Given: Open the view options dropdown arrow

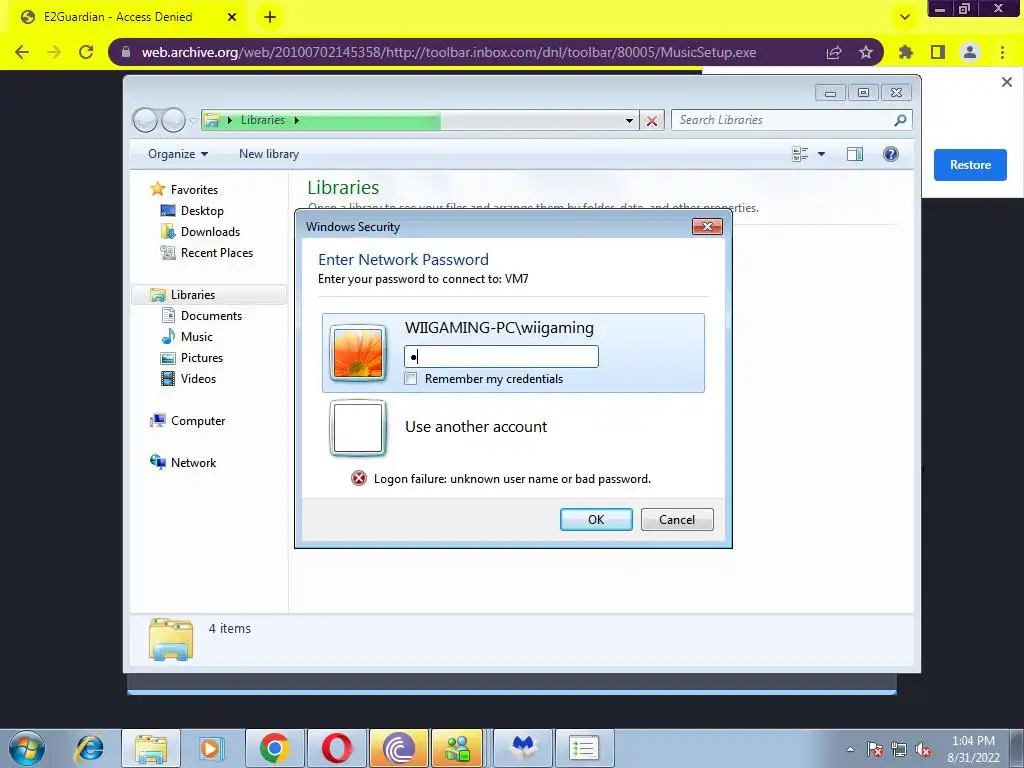Looking at the screenshot, I should coord(822,154).
